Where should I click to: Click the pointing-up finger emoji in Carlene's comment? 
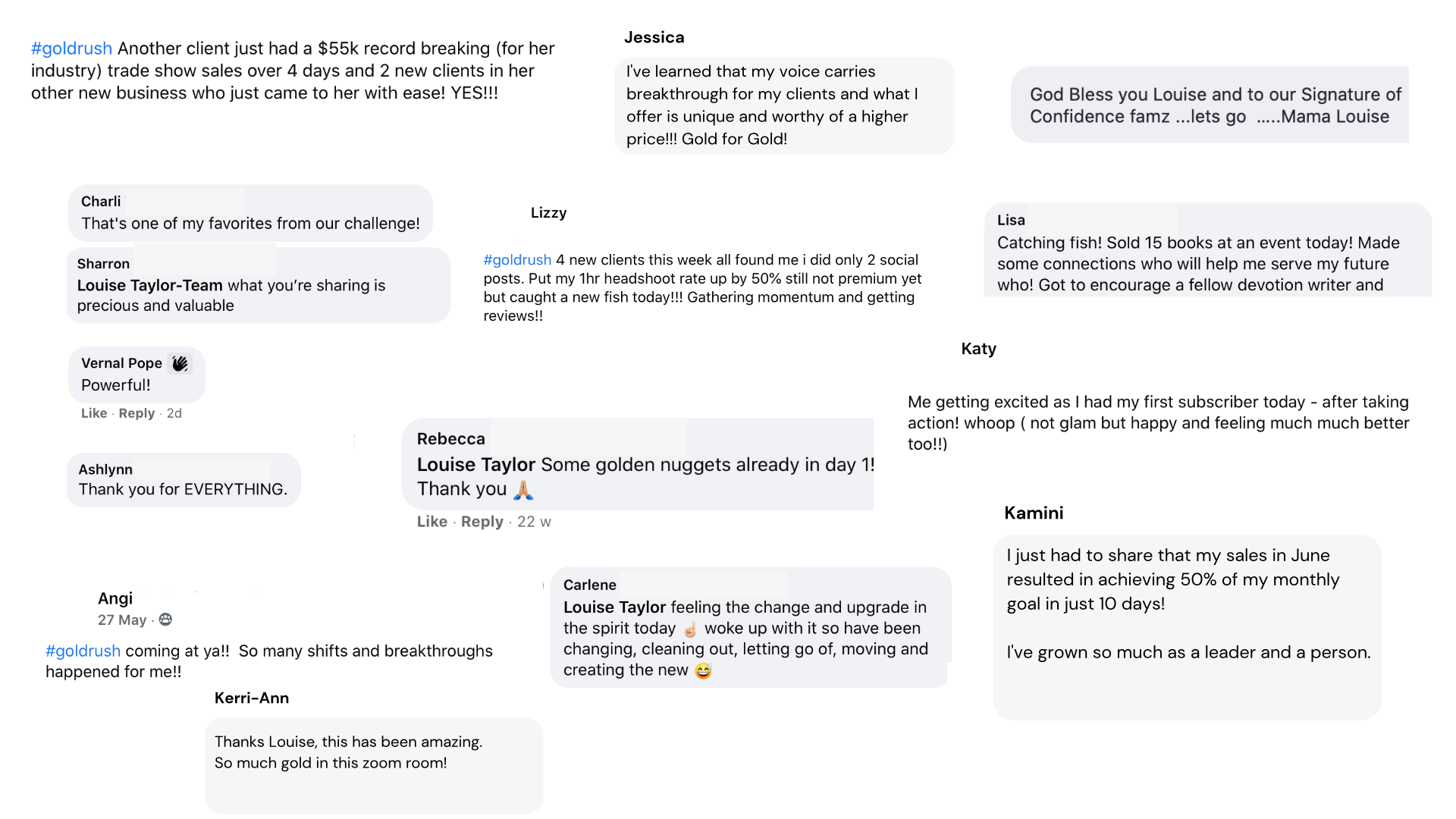tap(690, 629)
